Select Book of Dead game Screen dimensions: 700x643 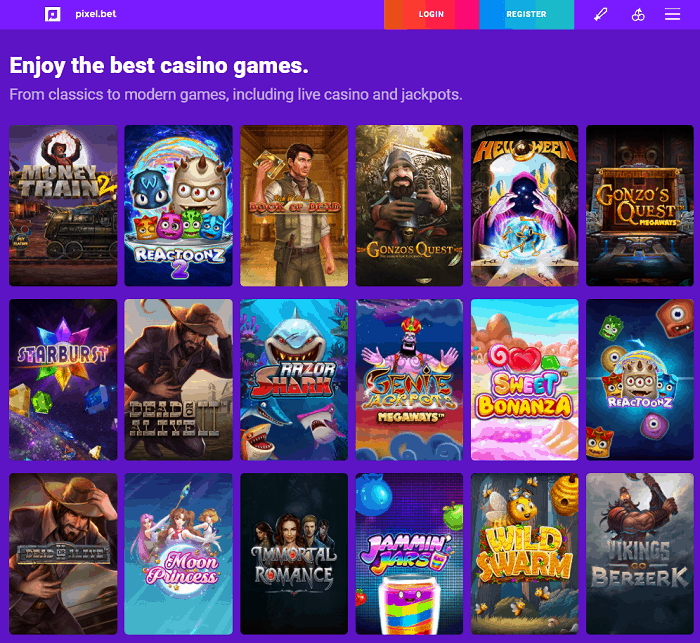click(294, 205)
